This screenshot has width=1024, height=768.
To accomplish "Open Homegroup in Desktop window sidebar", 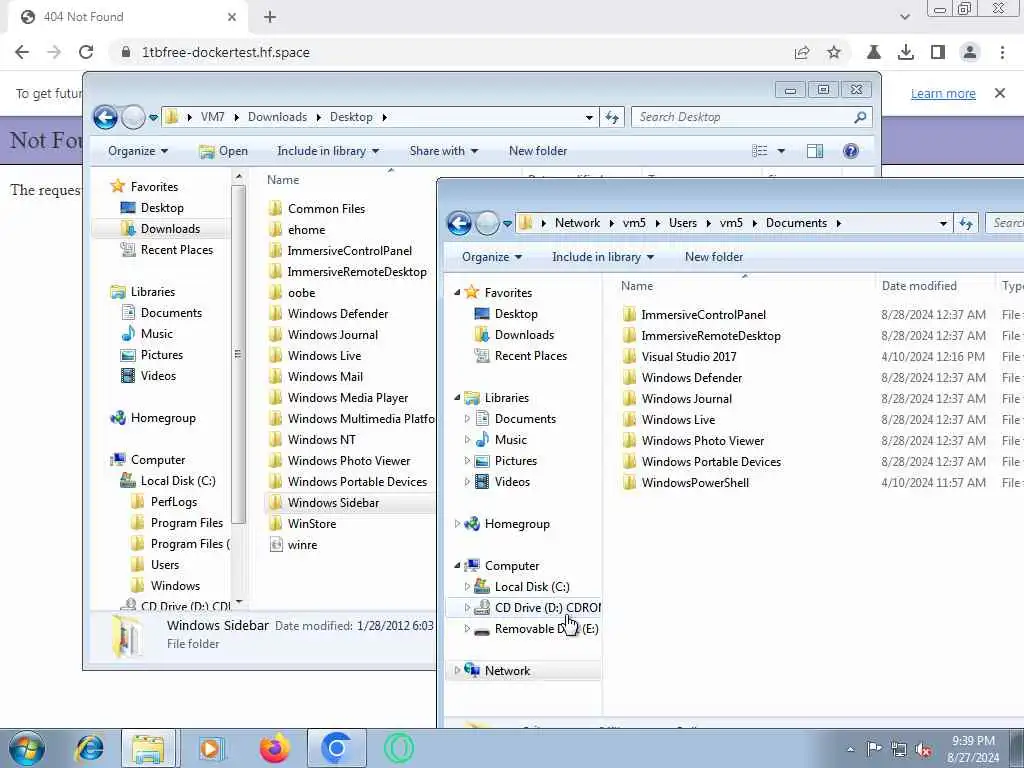I will tap(153, 418).
